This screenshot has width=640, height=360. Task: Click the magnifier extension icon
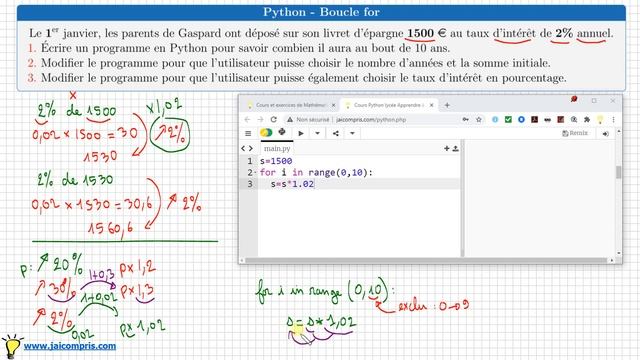(x=574, y=120)
